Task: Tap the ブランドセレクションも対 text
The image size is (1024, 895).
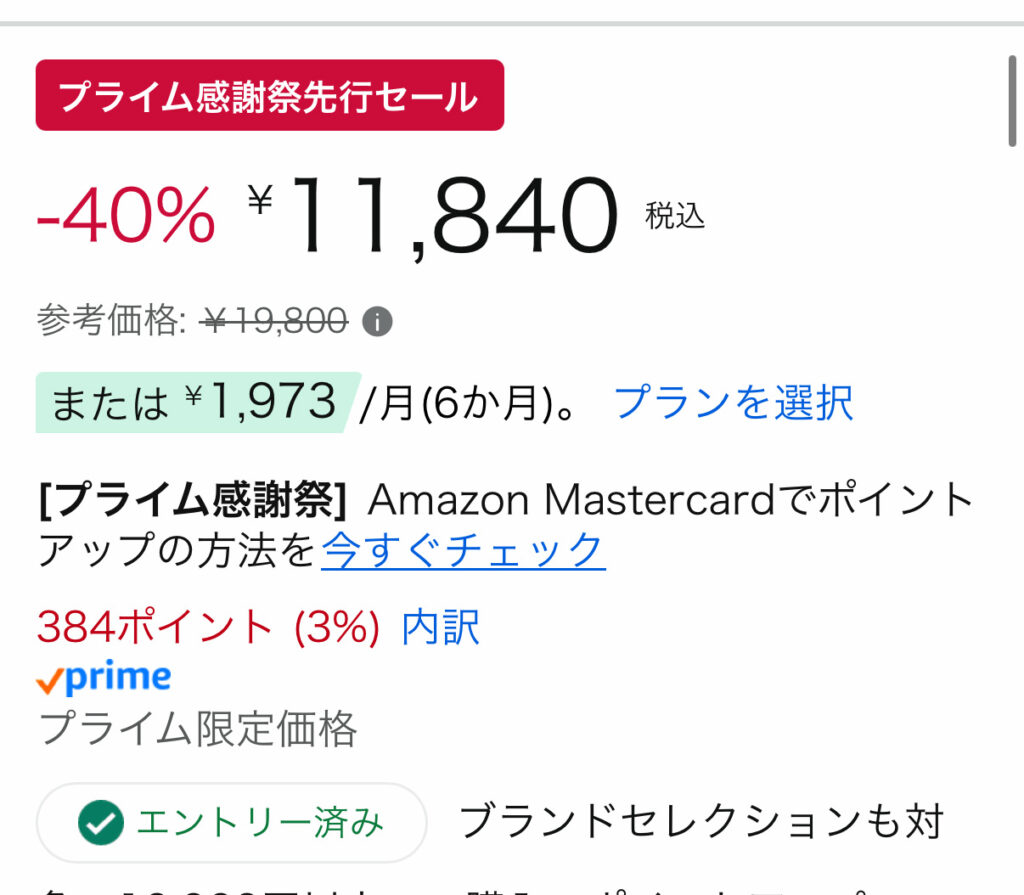Action: tap(701, 822)
